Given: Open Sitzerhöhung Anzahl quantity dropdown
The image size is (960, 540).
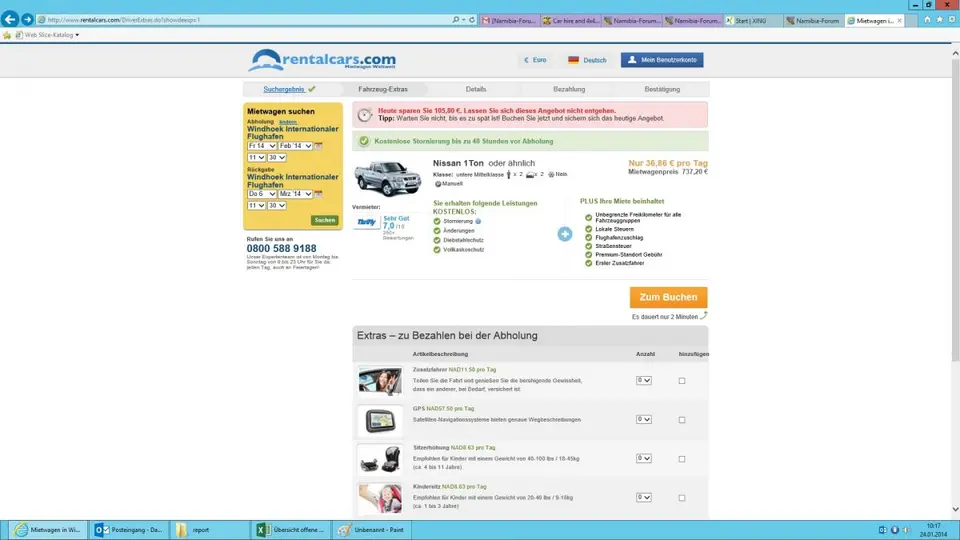Looking at the screenshot, I should tap(643, 458).
